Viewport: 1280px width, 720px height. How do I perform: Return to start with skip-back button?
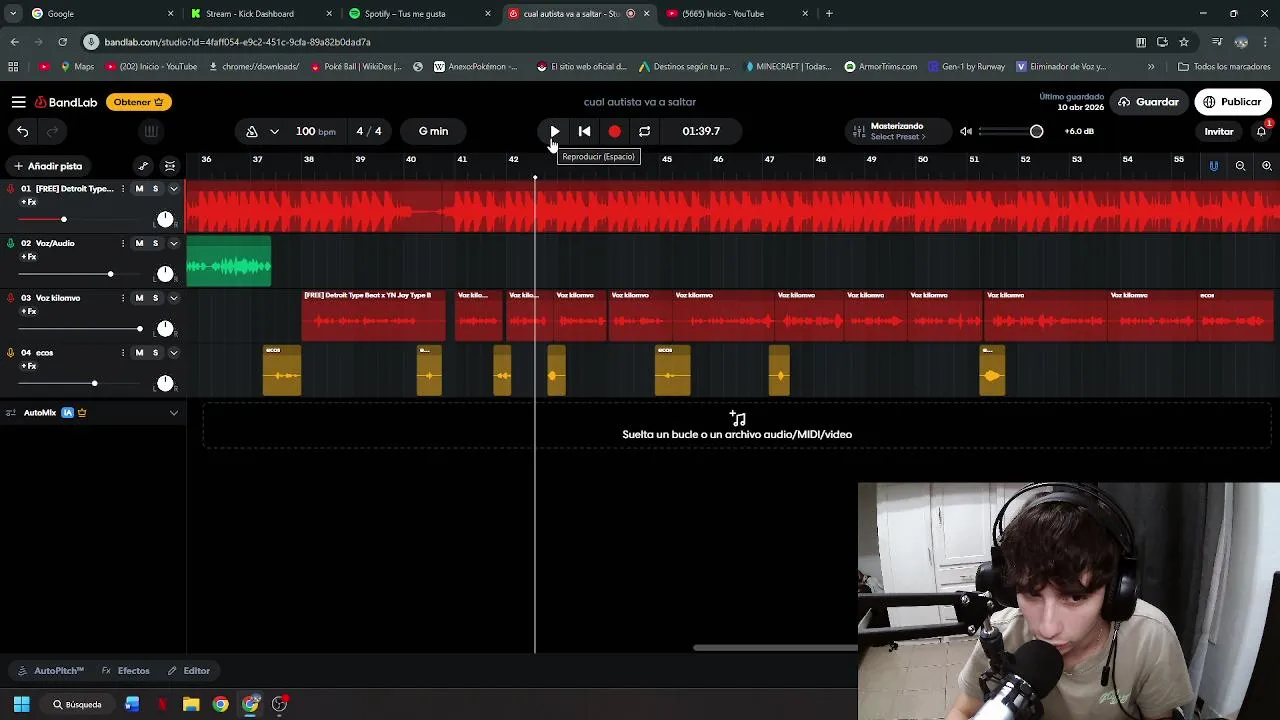coord(585,131)
